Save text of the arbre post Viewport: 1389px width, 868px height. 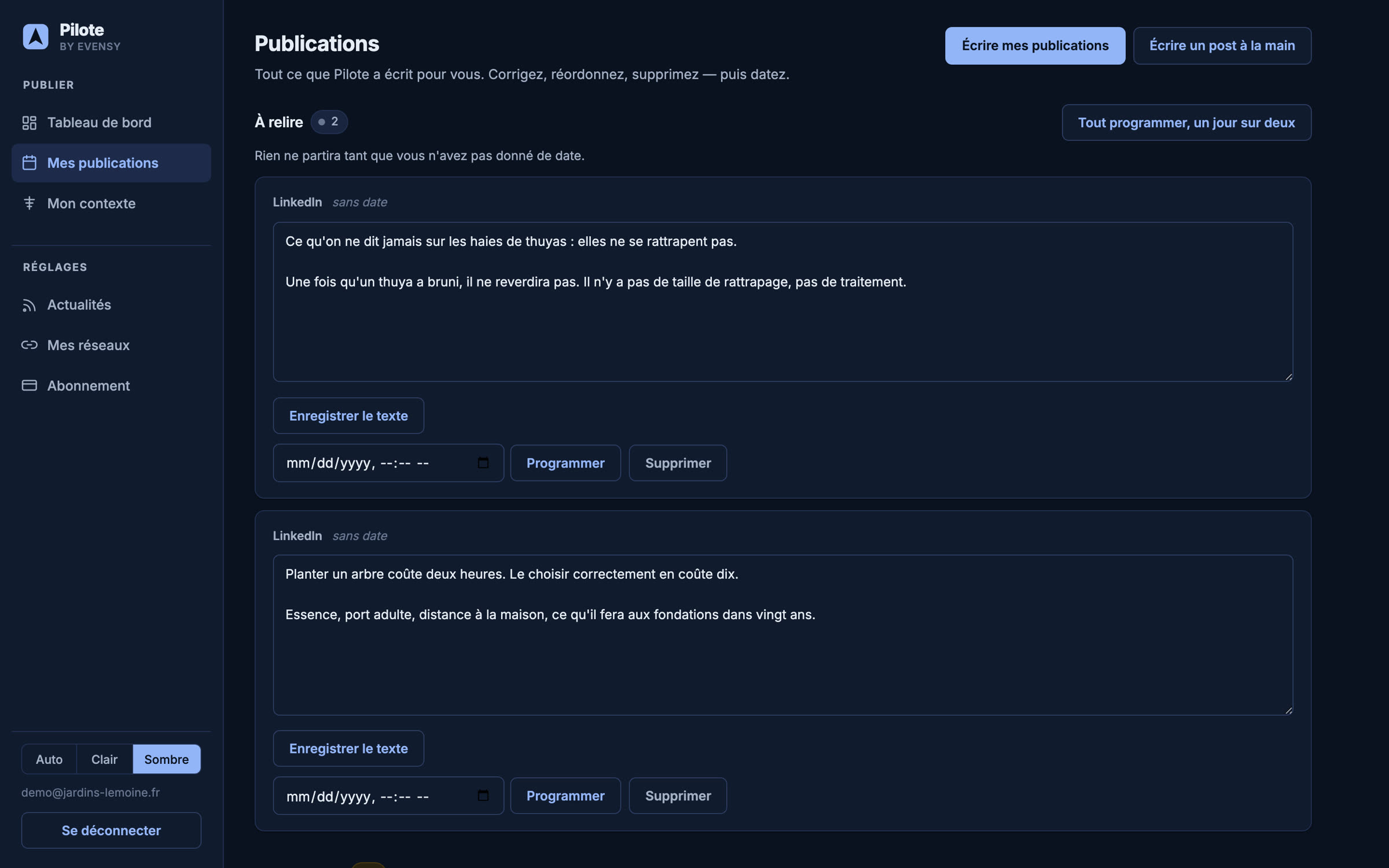348,748
